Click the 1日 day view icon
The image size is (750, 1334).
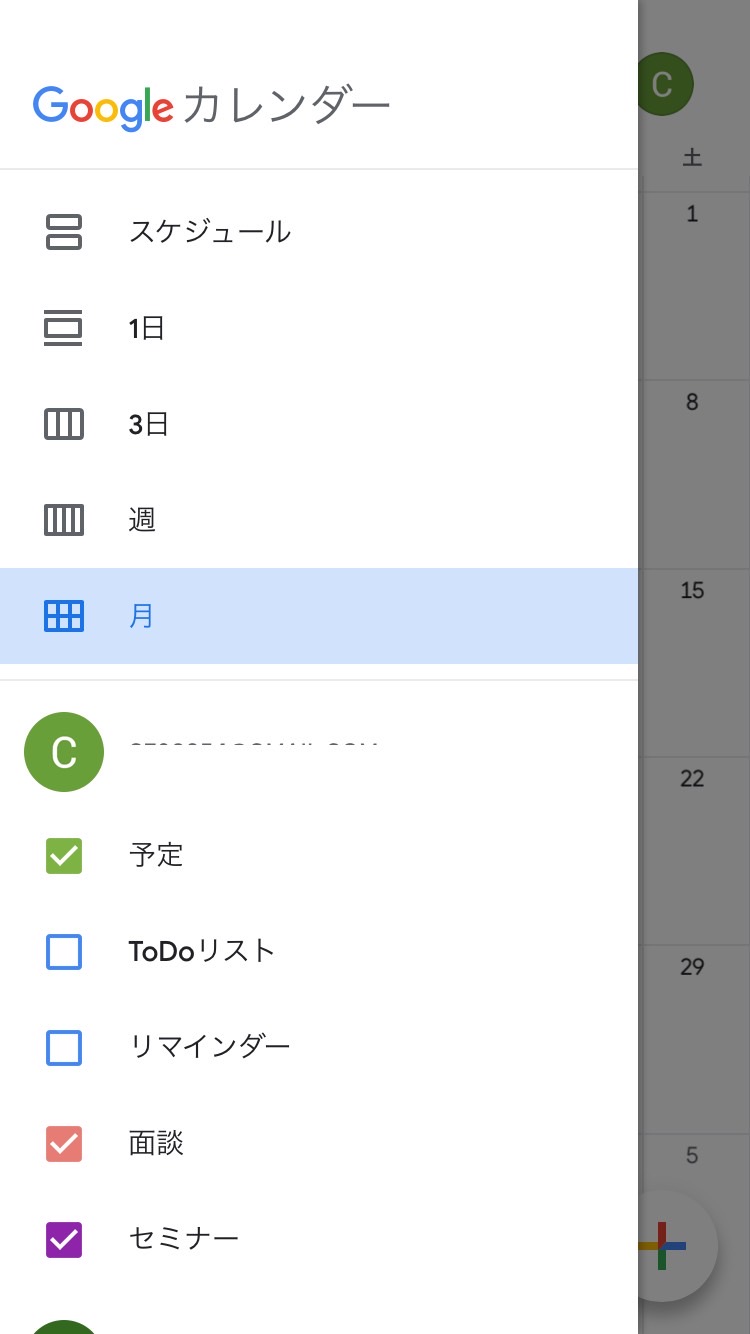[64, 328]
